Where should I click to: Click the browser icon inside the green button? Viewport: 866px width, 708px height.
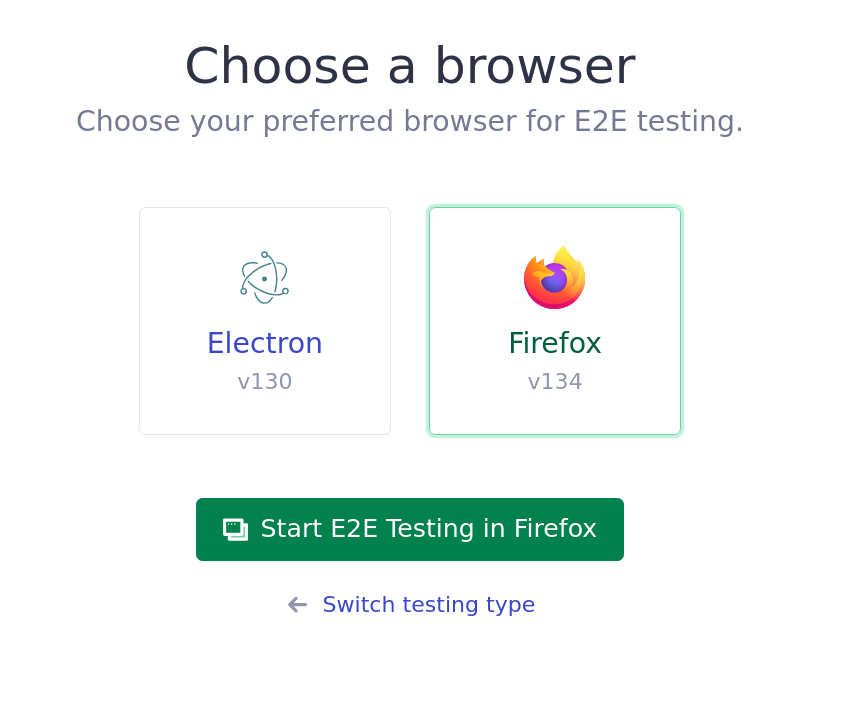tap(236, 529)
